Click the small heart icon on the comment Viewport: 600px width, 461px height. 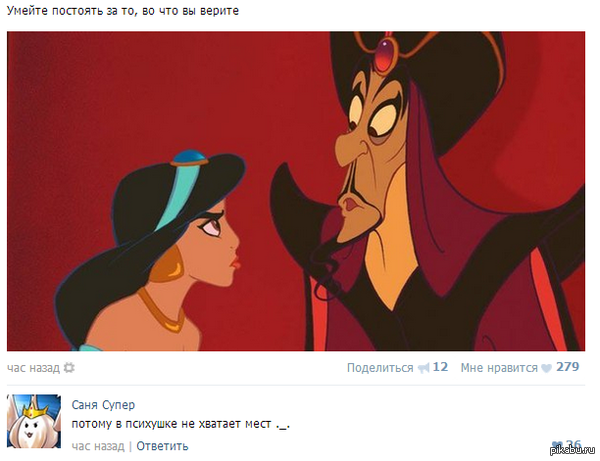[x=557, y=445]
